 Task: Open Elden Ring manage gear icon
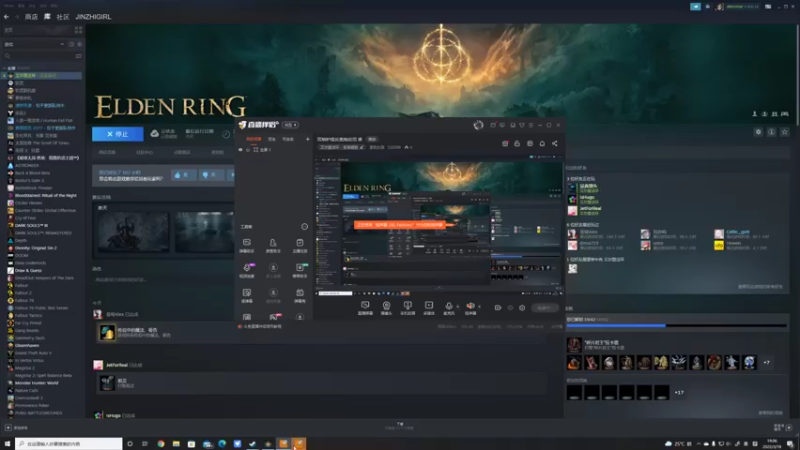pyautogui.click(x=758, y=132)
